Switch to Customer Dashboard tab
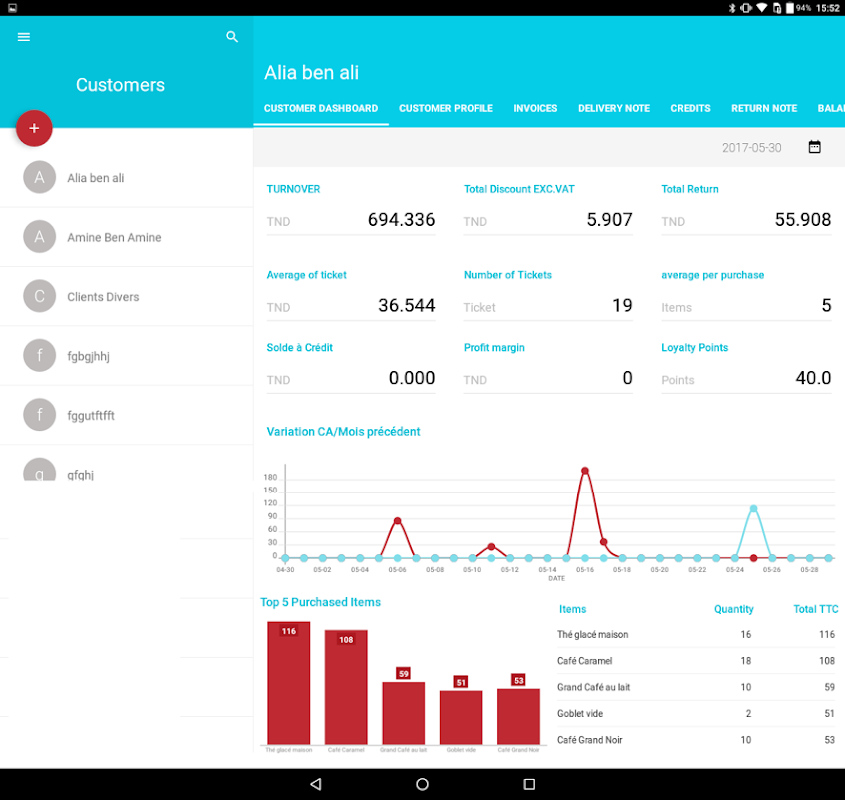The width and height of the screenshot is (845, 800). coord(321,108)
